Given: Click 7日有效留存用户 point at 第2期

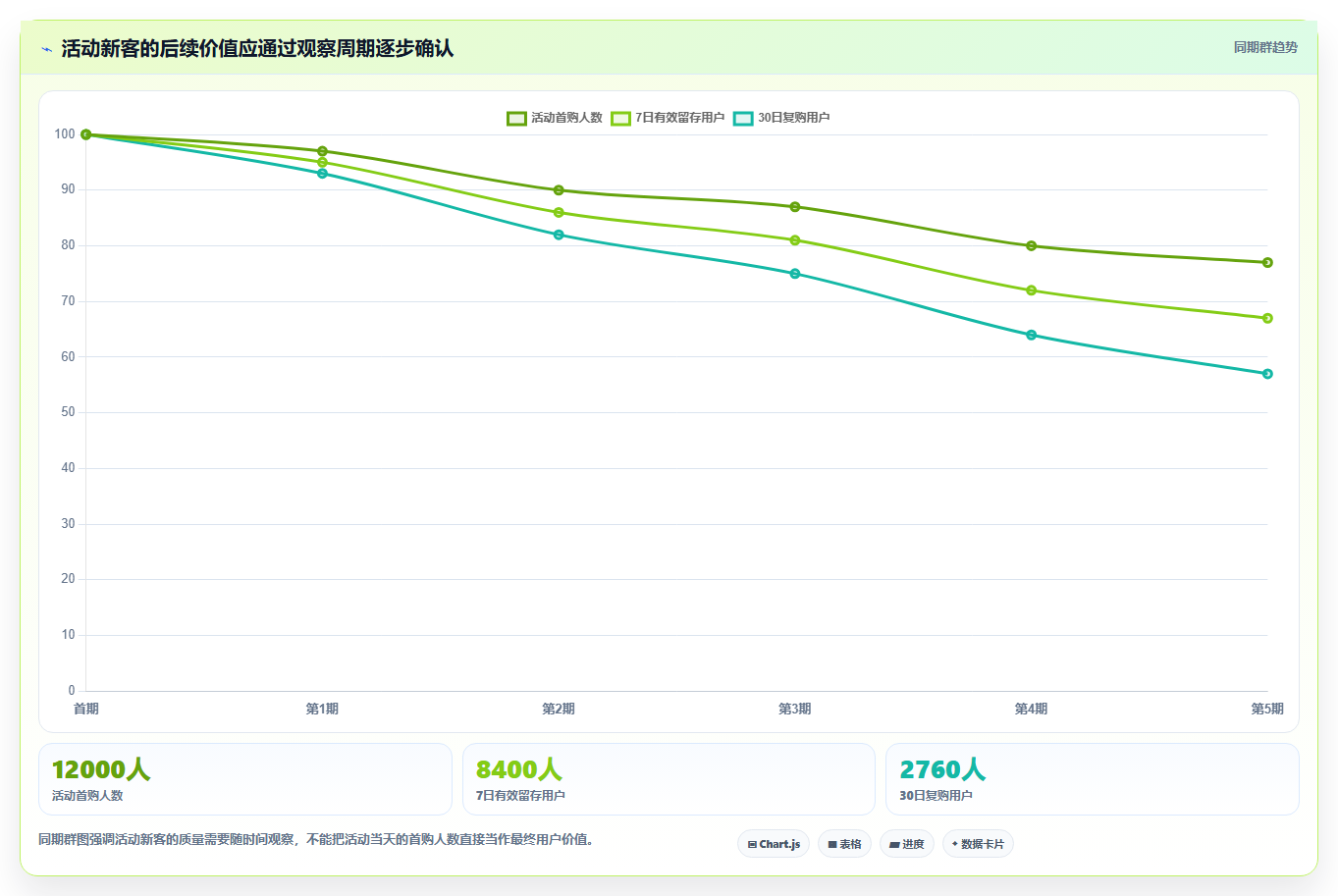Looking at the screenshot, I should pos(559,213).
